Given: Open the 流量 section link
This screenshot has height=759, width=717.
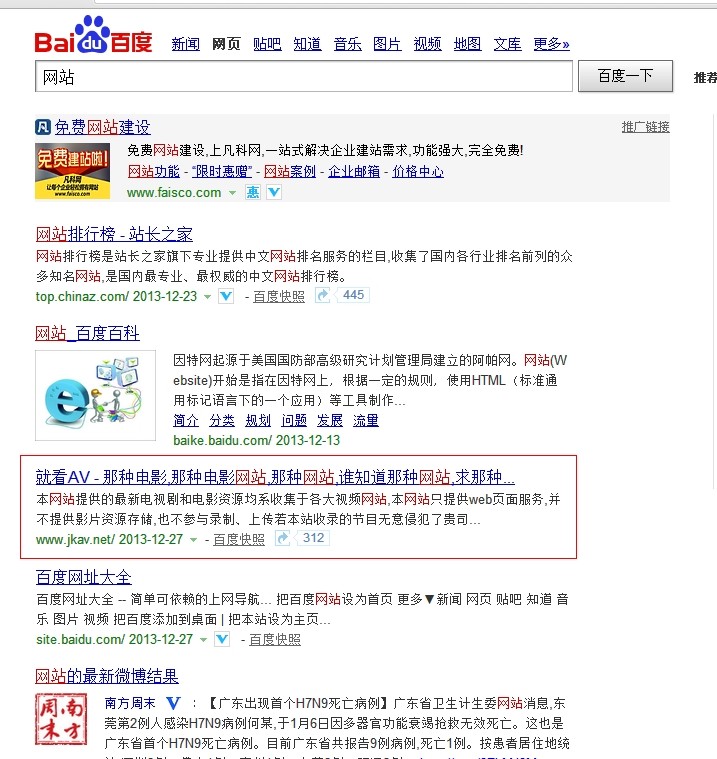Looking at the screenshot, I should tap(366, 420).
